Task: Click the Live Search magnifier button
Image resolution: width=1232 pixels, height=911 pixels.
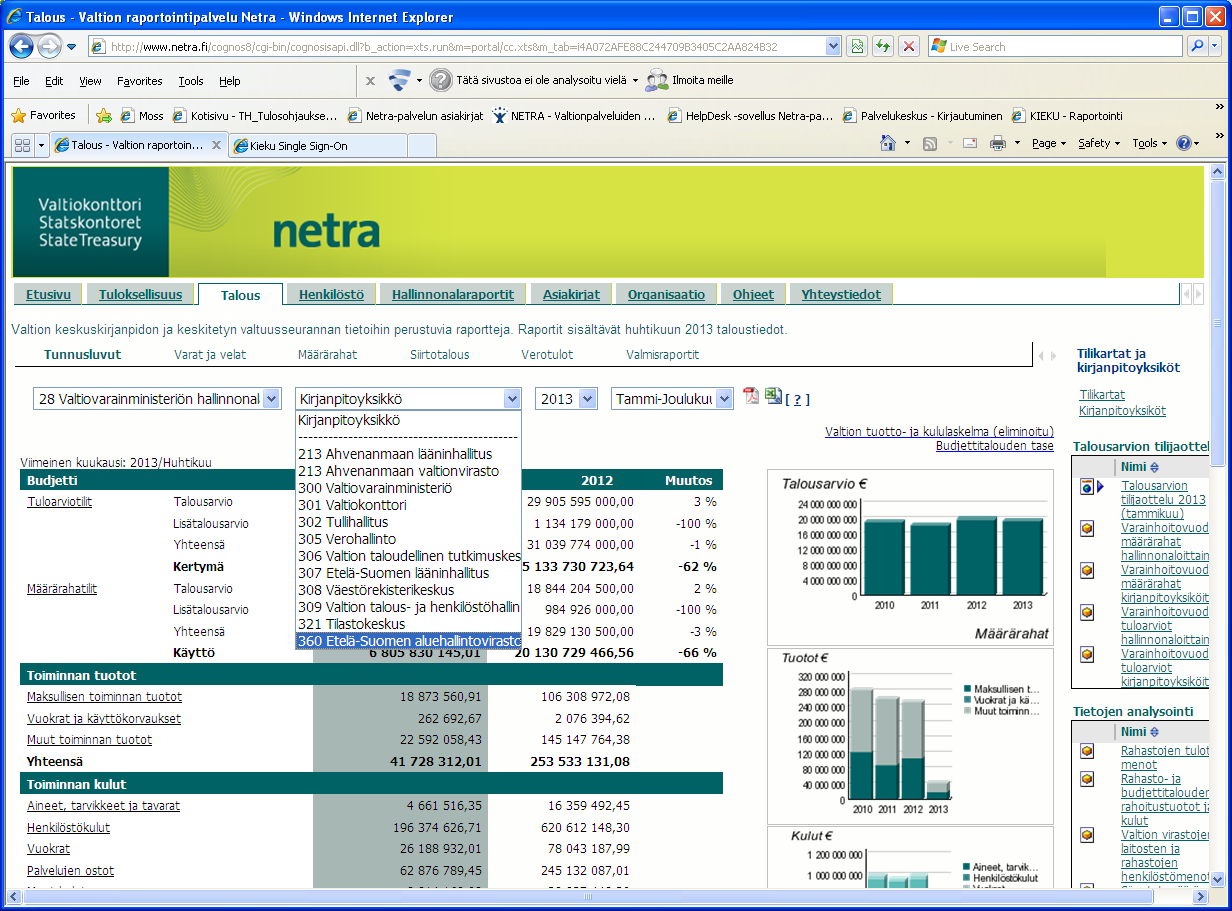Action: pyautogui.click(x=1197, y=46)
